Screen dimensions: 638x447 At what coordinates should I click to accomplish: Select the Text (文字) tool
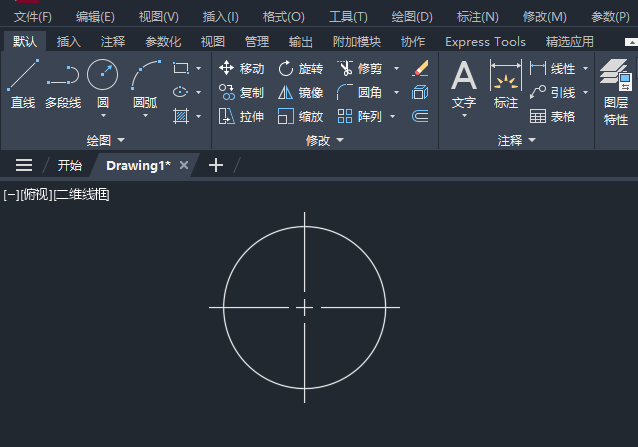point(464,84)
